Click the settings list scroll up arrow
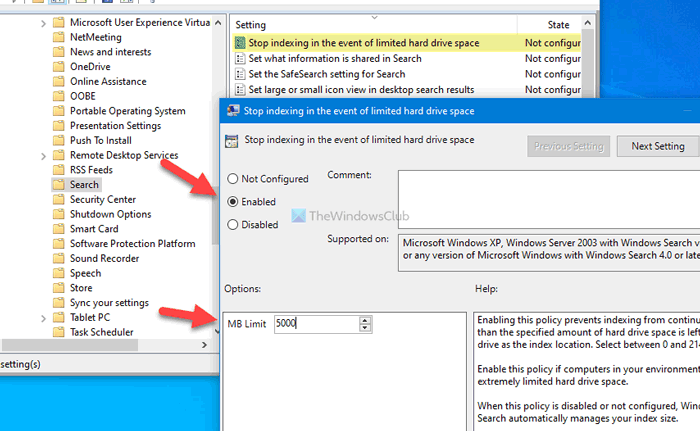 [x=588, y=23]
